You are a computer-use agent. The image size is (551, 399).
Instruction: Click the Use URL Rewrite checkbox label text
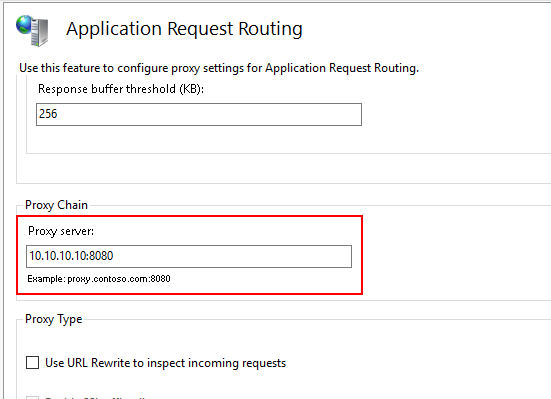coord(166,363)
